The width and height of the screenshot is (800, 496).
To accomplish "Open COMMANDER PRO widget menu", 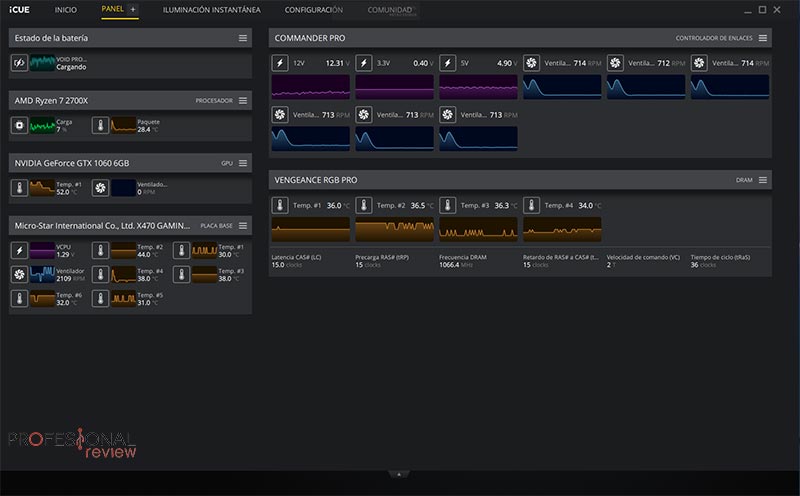I will pyautogui.click(x=763, y=38).
